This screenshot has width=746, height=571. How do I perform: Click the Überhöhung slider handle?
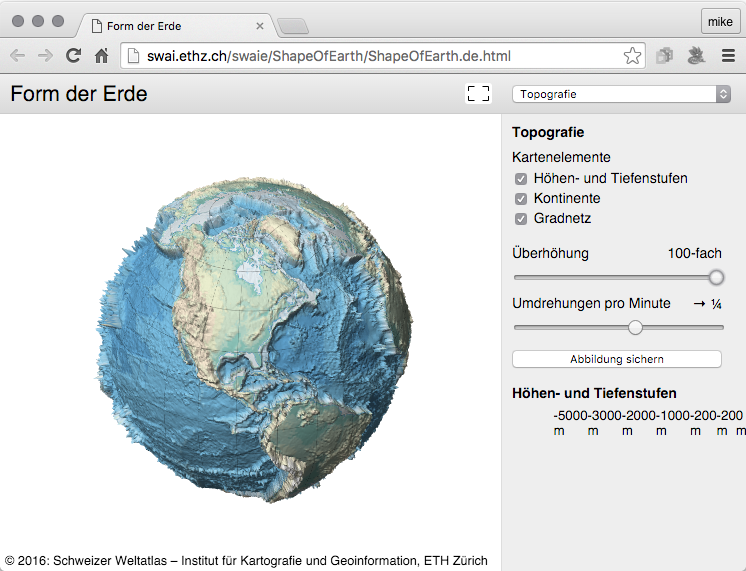(x=716, y=277)
